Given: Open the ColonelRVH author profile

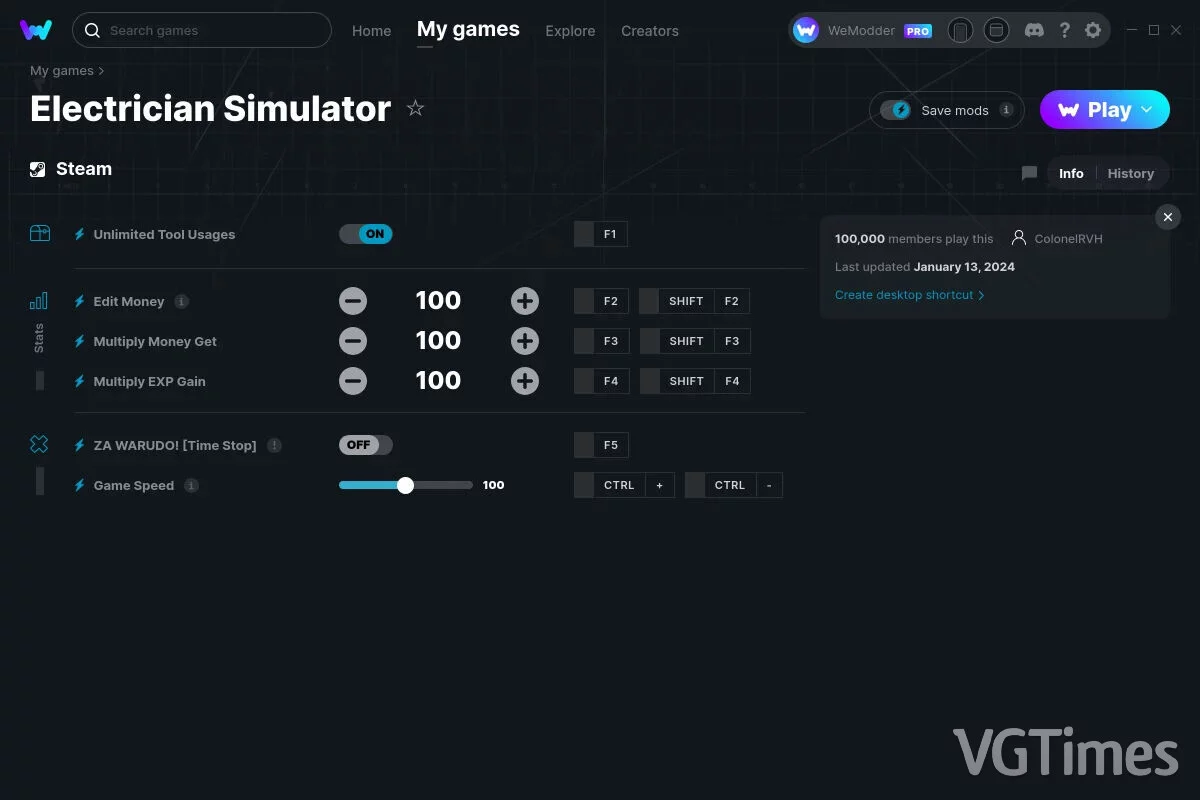Looking at the screenshot, I should (1069, 239).
